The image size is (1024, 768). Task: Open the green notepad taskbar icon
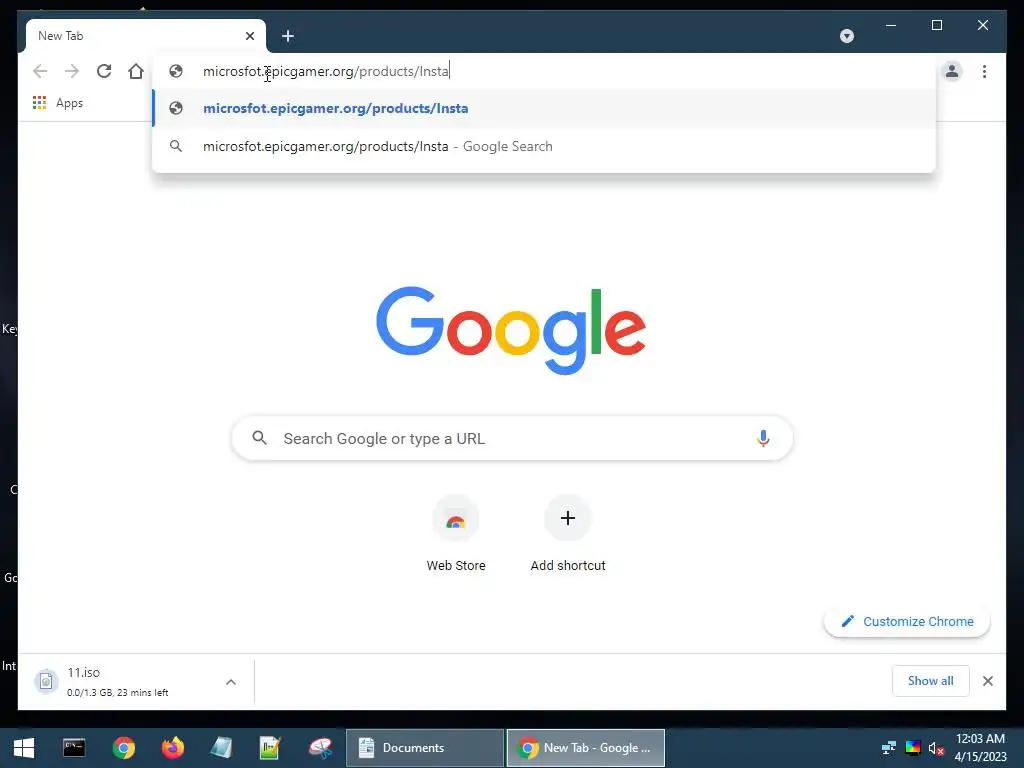pyautogui.click(x=270, y=748)
